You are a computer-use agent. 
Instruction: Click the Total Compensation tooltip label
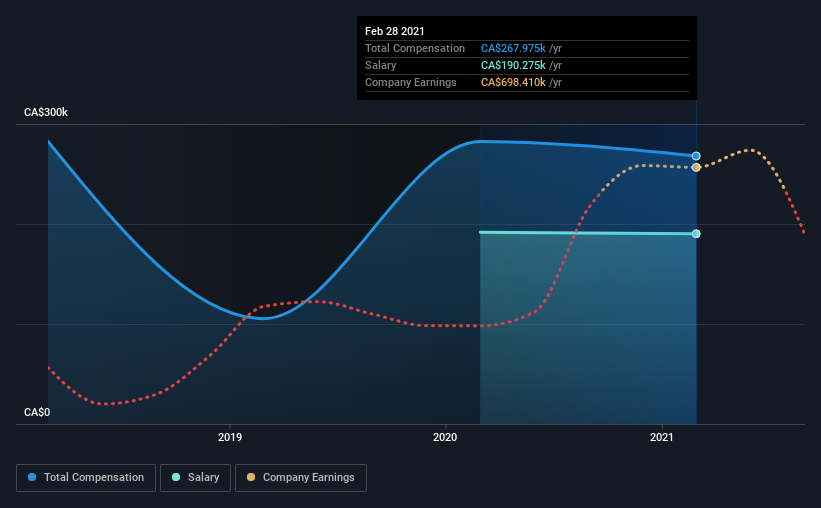click(x=415, y=48)
